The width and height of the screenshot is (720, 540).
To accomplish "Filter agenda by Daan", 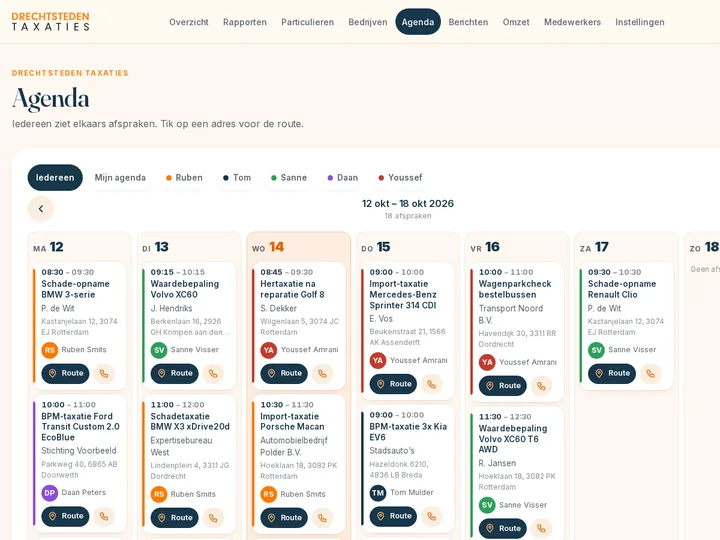I will coord(343,178).
